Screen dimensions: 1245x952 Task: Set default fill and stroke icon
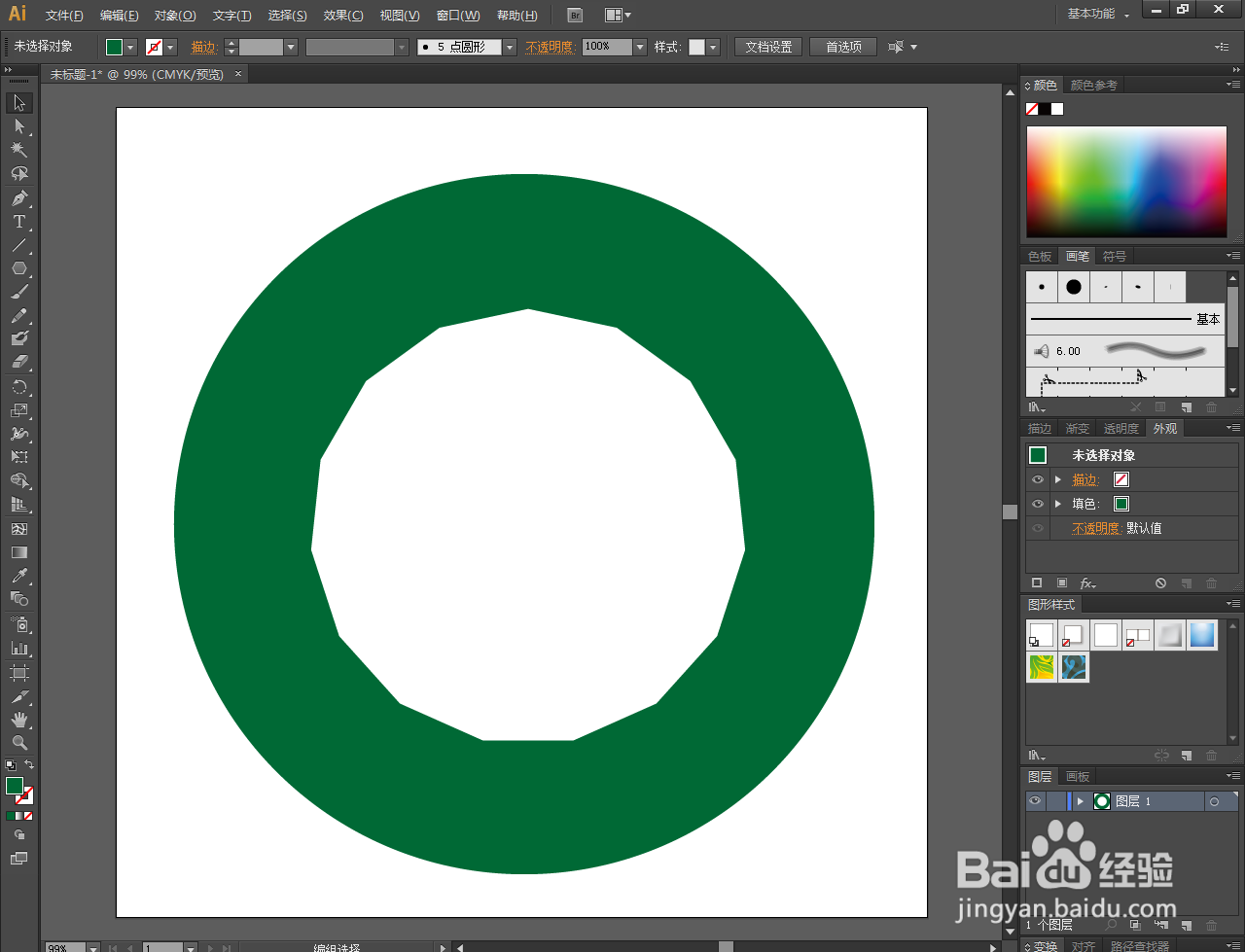coord(11,765)
